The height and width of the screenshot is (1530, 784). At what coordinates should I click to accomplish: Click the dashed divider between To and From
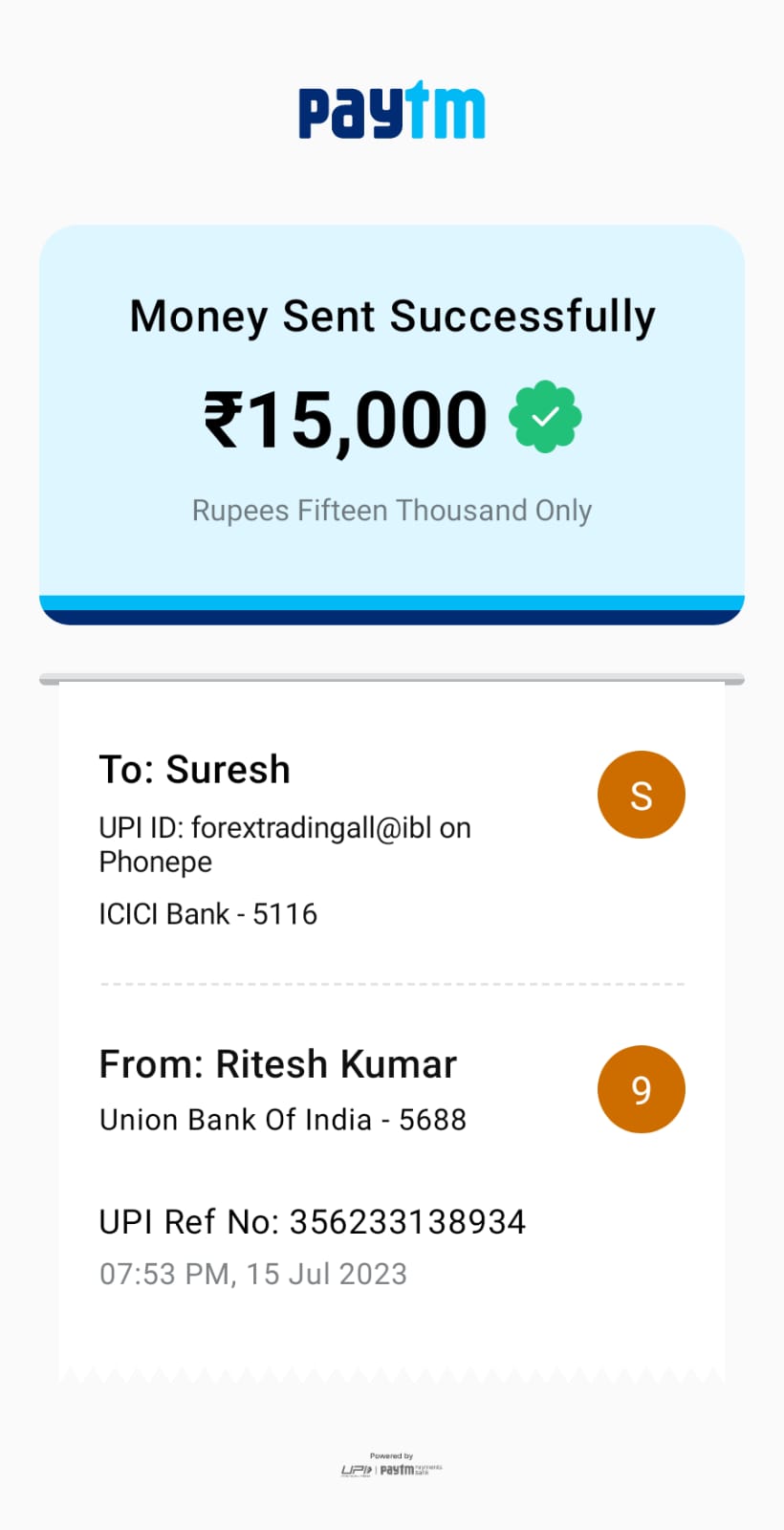[392, 983]
